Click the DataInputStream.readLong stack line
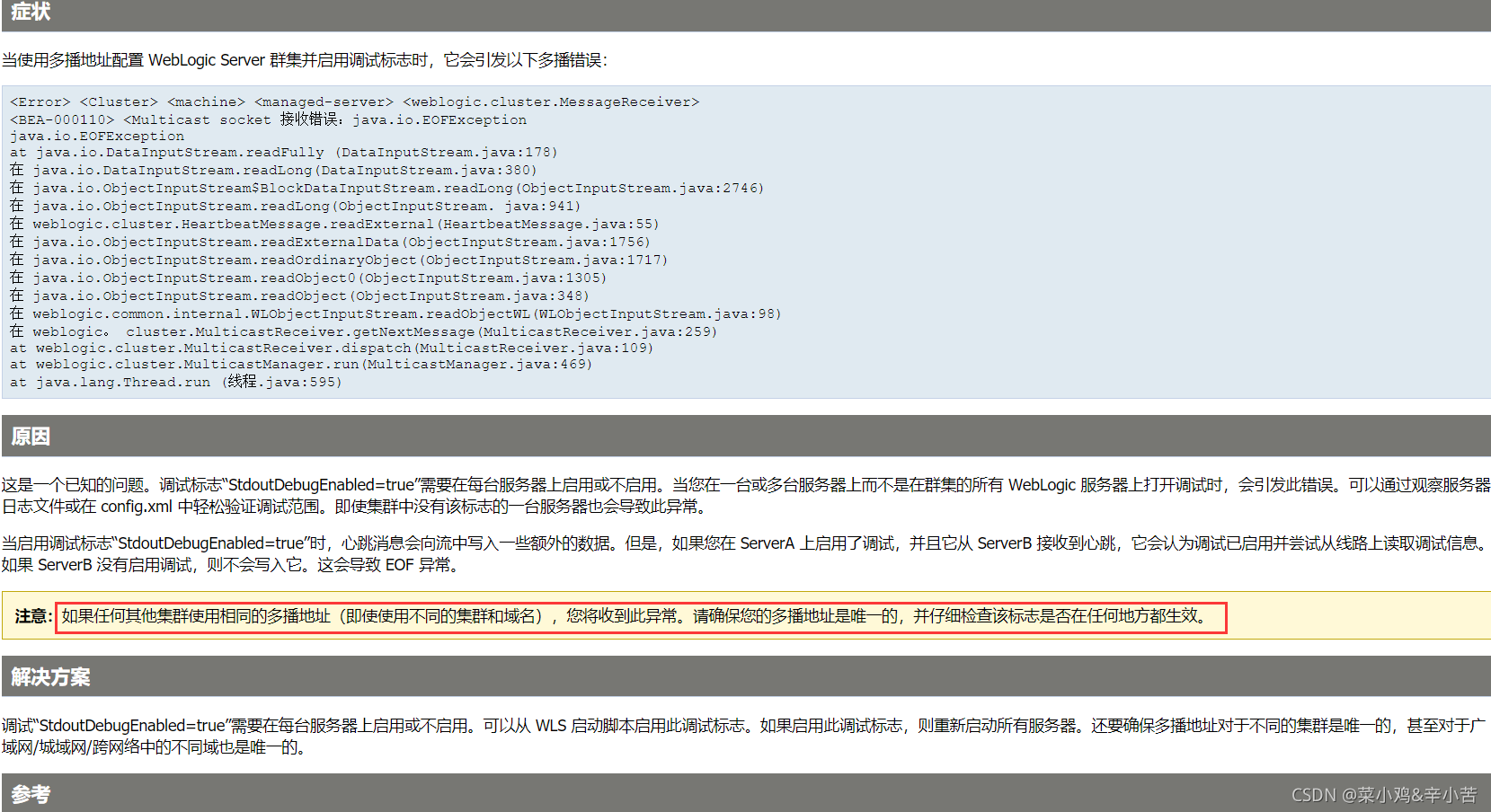This screenshot has width=1491, height=812. (273, 170)
